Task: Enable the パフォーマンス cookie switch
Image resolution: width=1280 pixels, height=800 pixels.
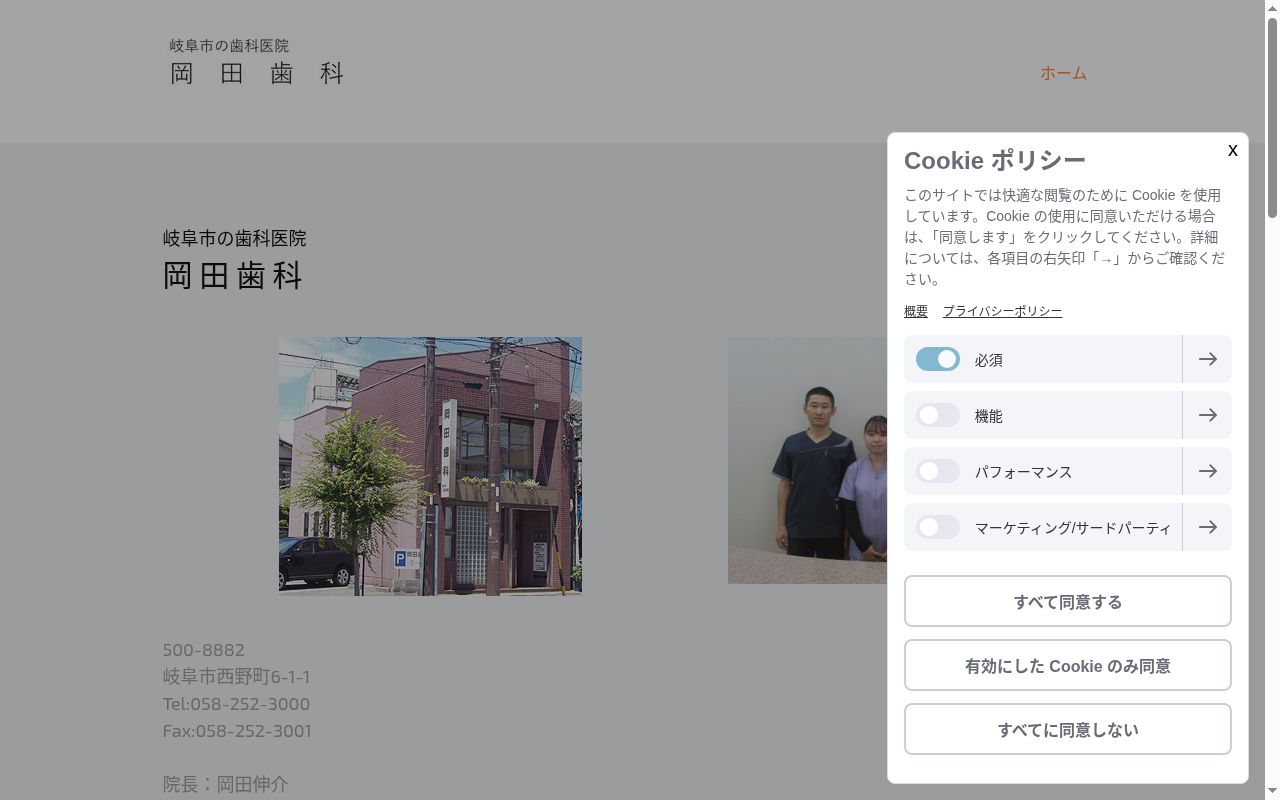Action: 938,471
